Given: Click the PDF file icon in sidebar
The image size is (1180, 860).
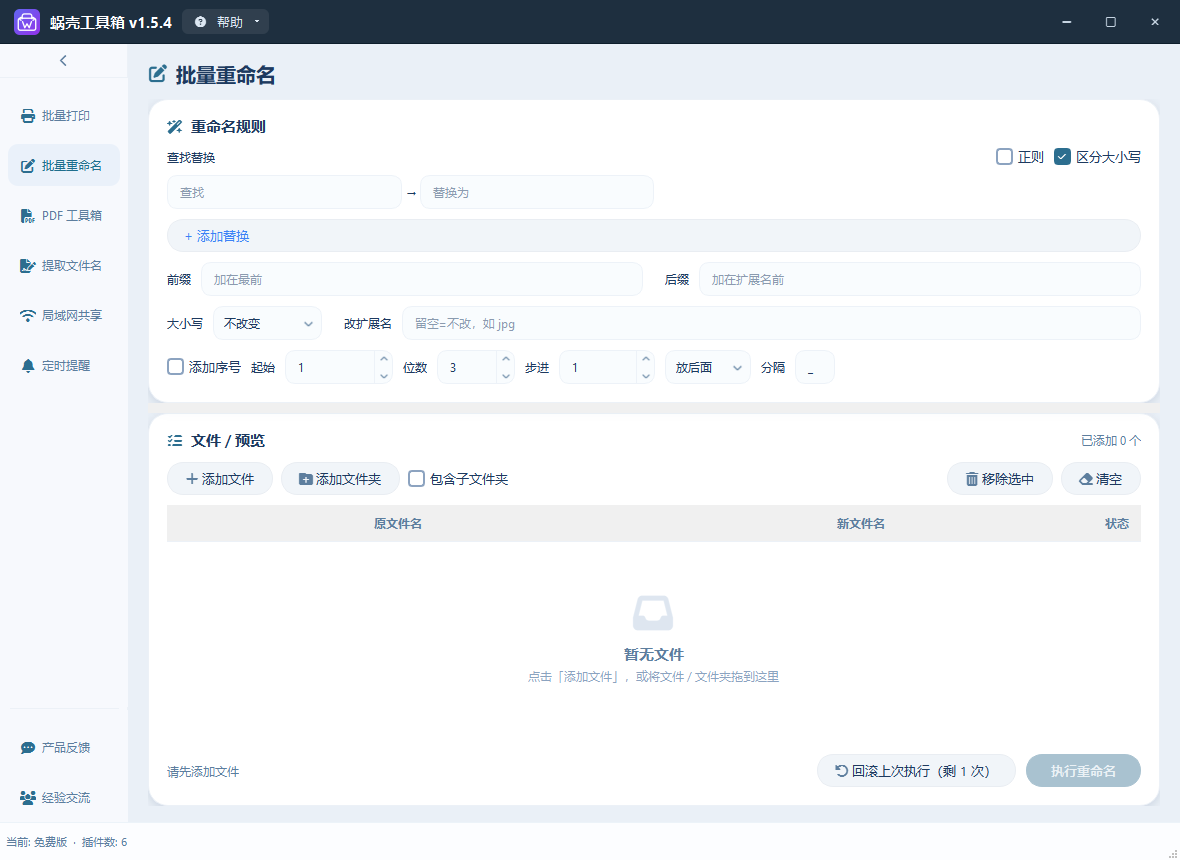Looking at the screenshot, I should [x=28, y=216].
